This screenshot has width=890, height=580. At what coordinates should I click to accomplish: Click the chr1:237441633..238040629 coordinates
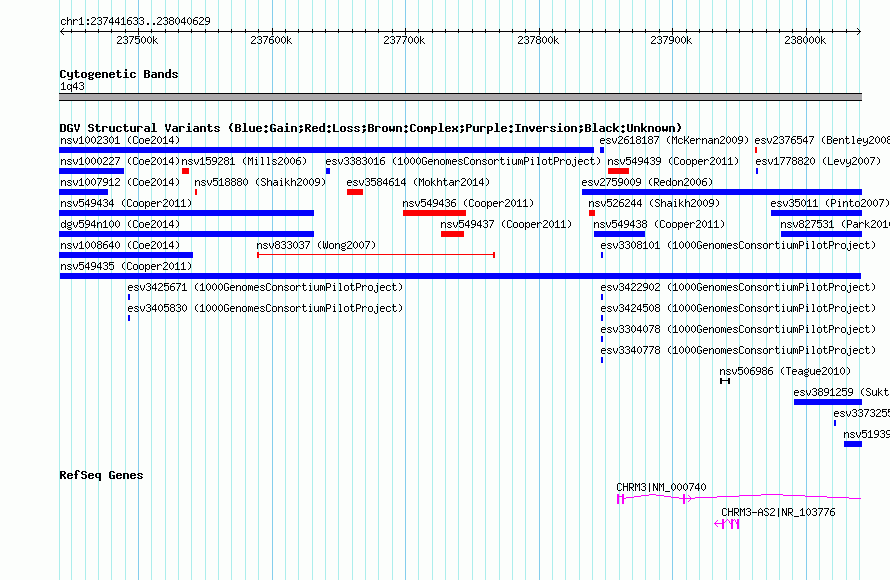(x=135, y=21)
